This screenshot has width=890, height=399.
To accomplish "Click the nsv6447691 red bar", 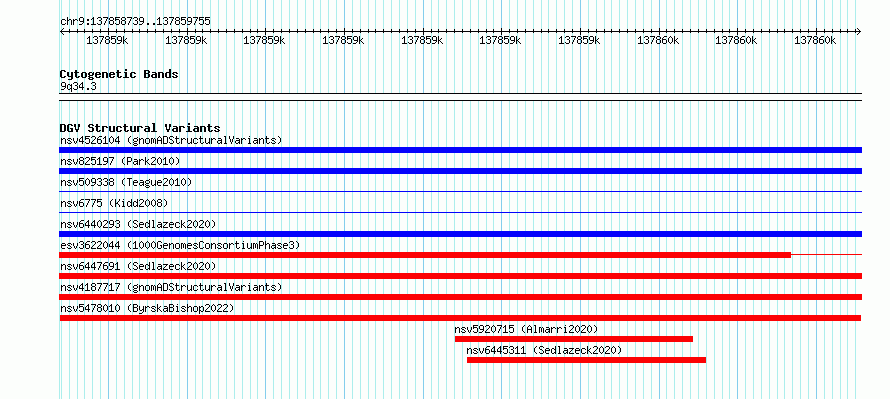I will [460, 276].
